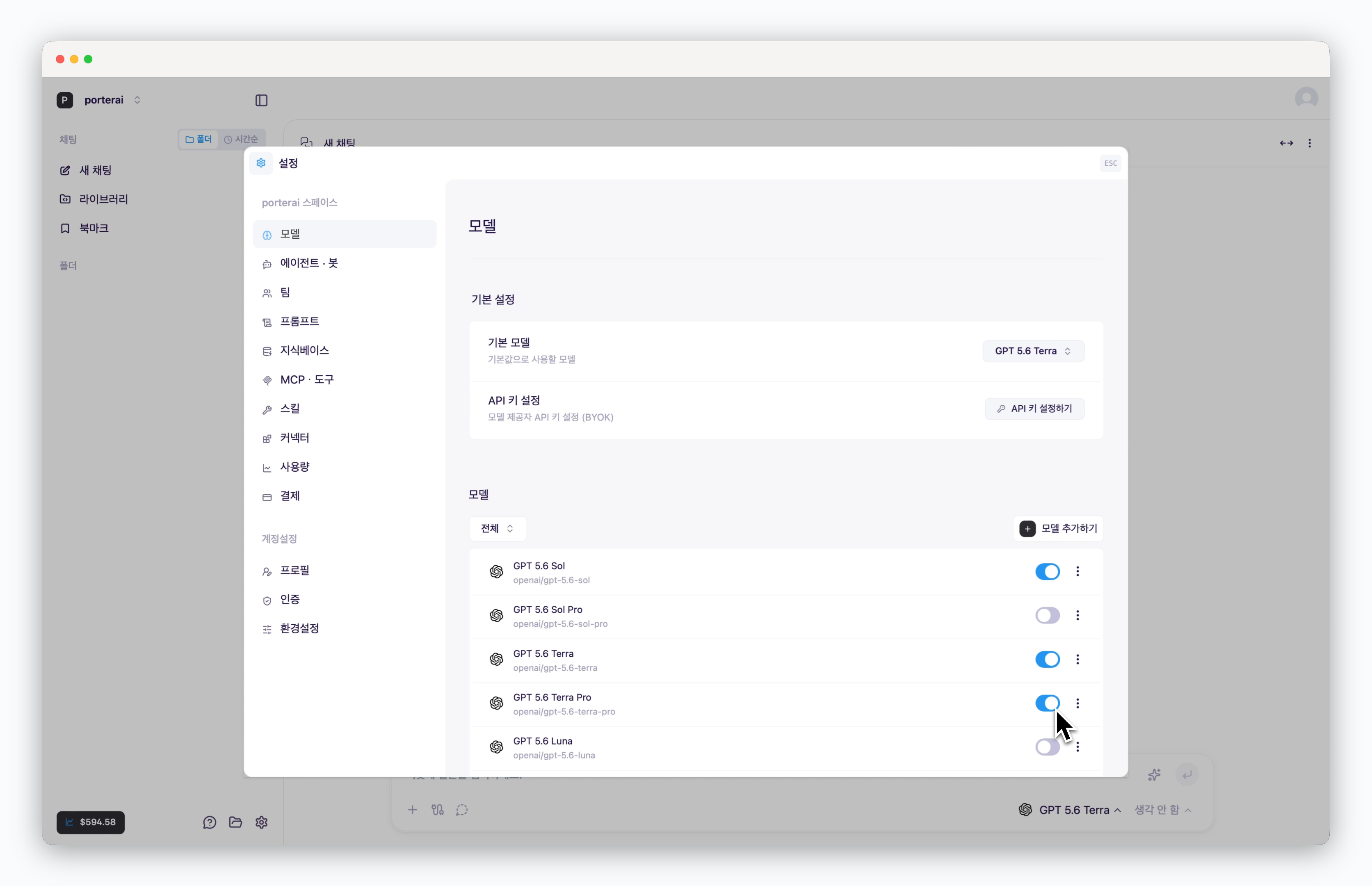
Task: Open the 생각 안 함 thinking dropdown
Action: (1162, 810)
